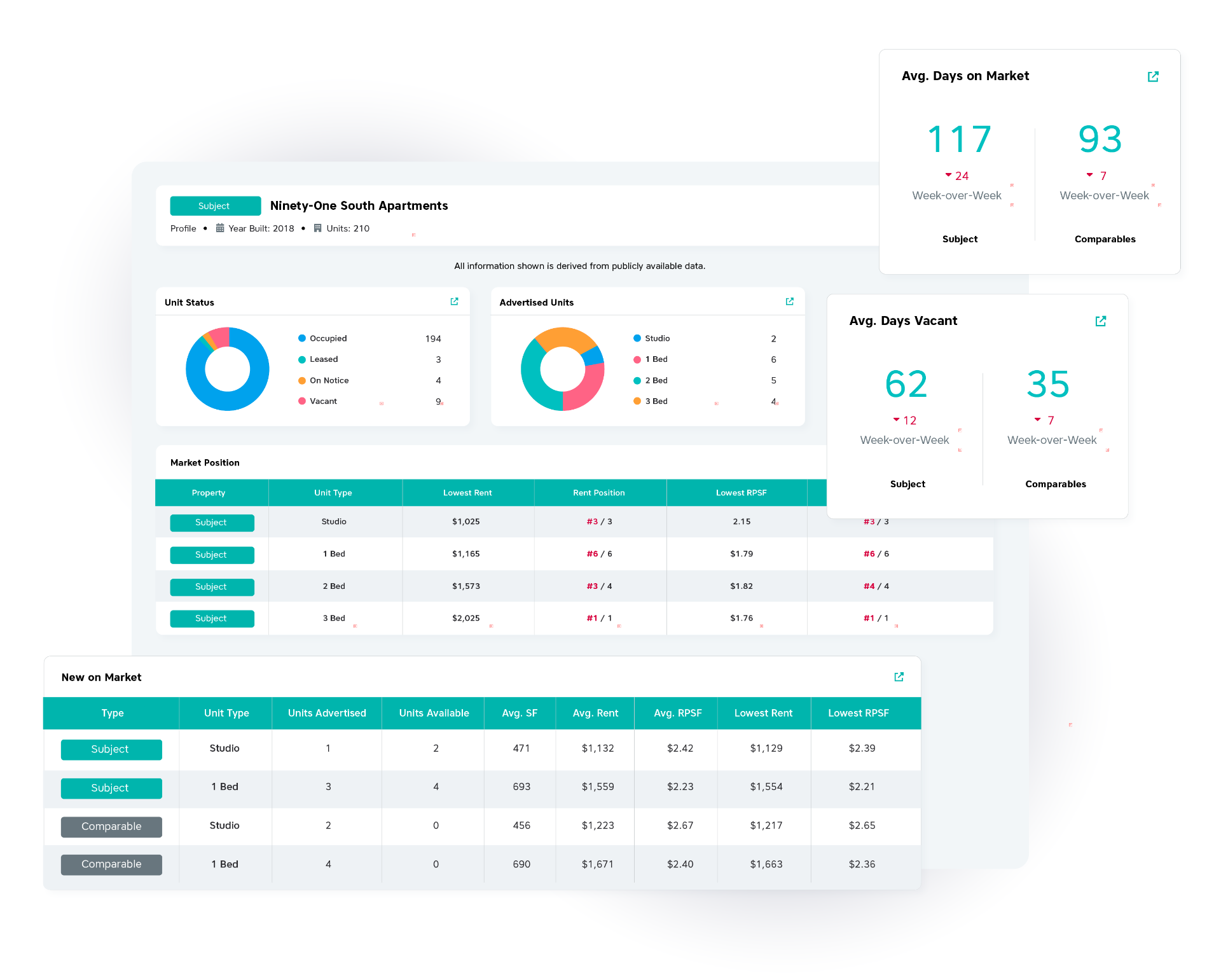Click the 117 days on market value
The image size is (1221, 980).
pos(959,139)
